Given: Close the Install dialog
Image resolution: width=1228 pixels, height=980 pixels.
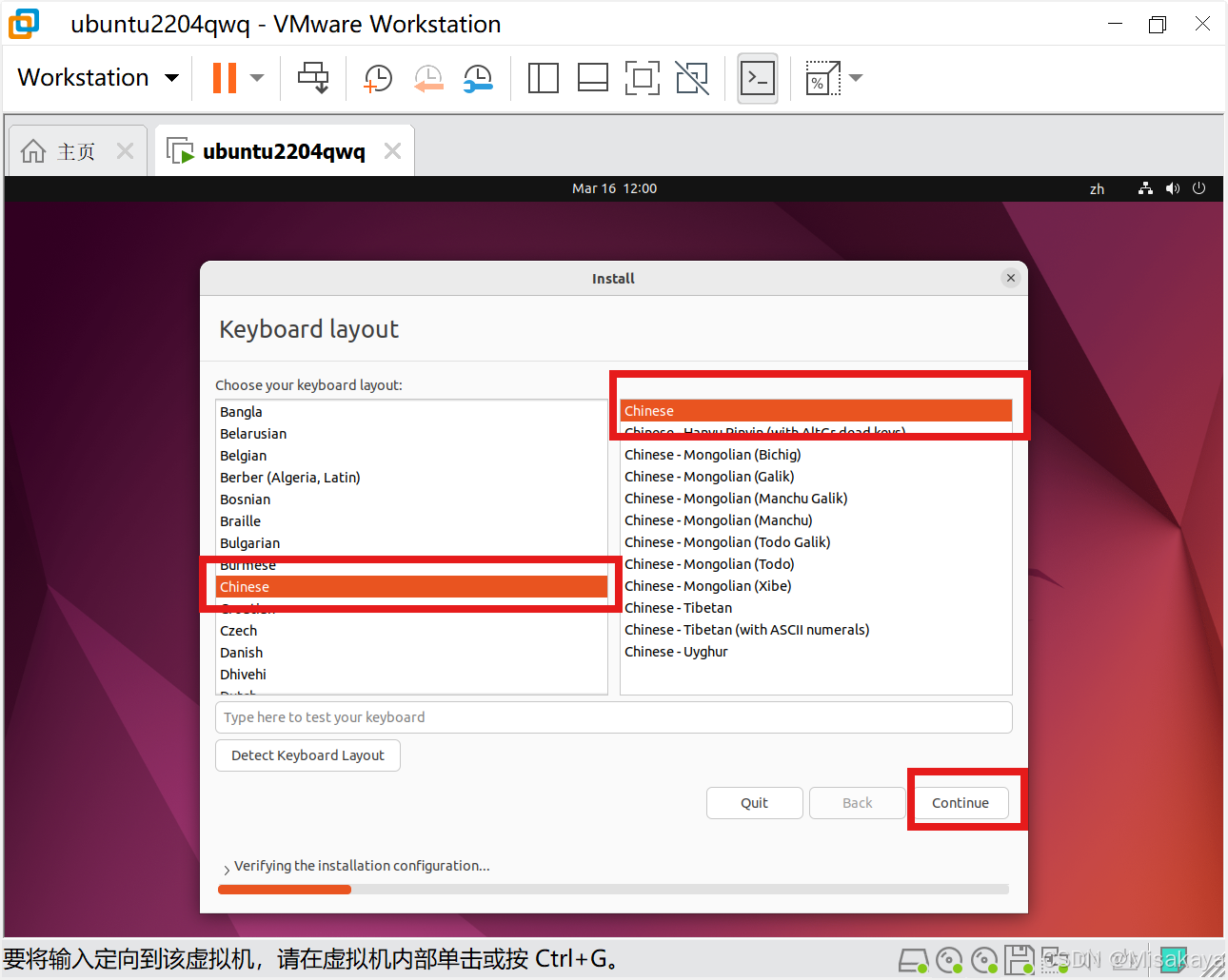Looking at the screenshot, I should [1011, 278].
